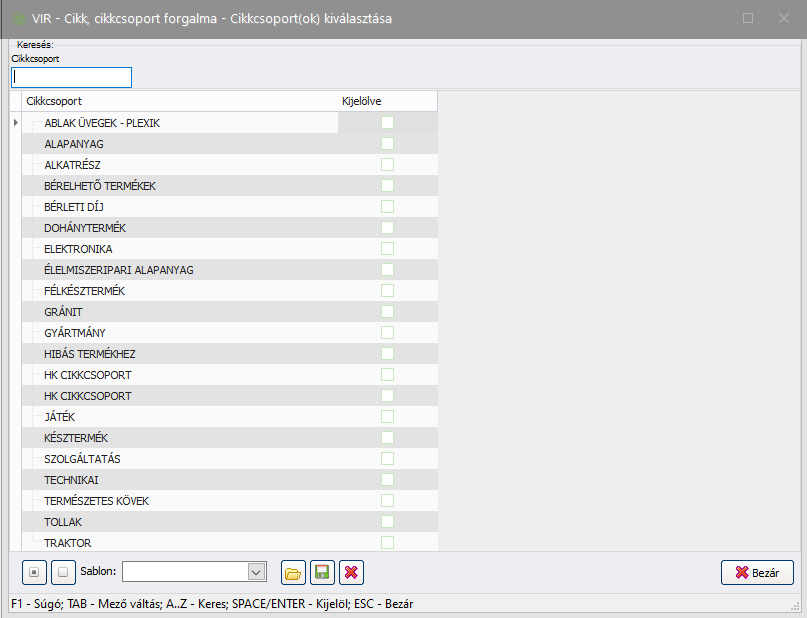Click the row indicator arrow beside ABLAK ÜVEGEK

(15, 123)
